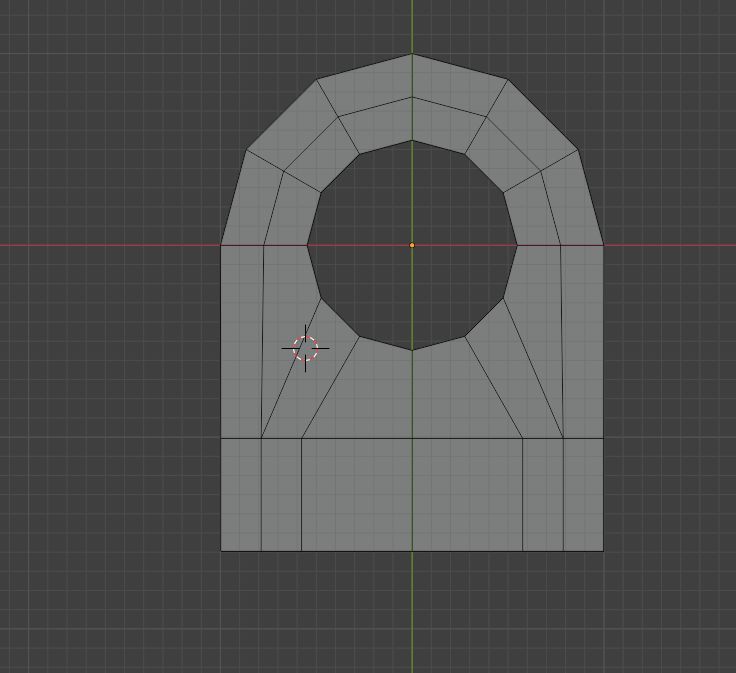Select the right outer vertex above the bottom row
The image size is (736, 673).
click(x=603, y=438)
